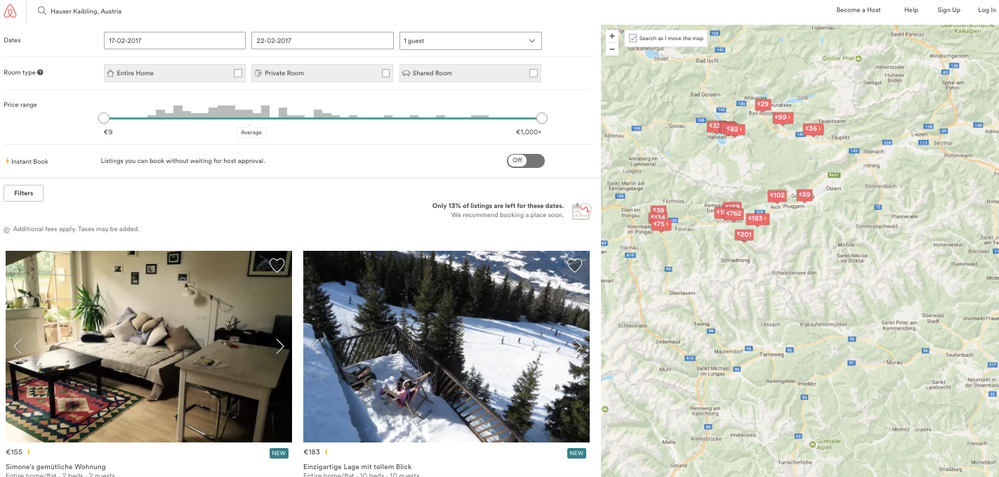Show next photo of Simone's listing
This screenshot has height=477, width=999.
point(279,346)
